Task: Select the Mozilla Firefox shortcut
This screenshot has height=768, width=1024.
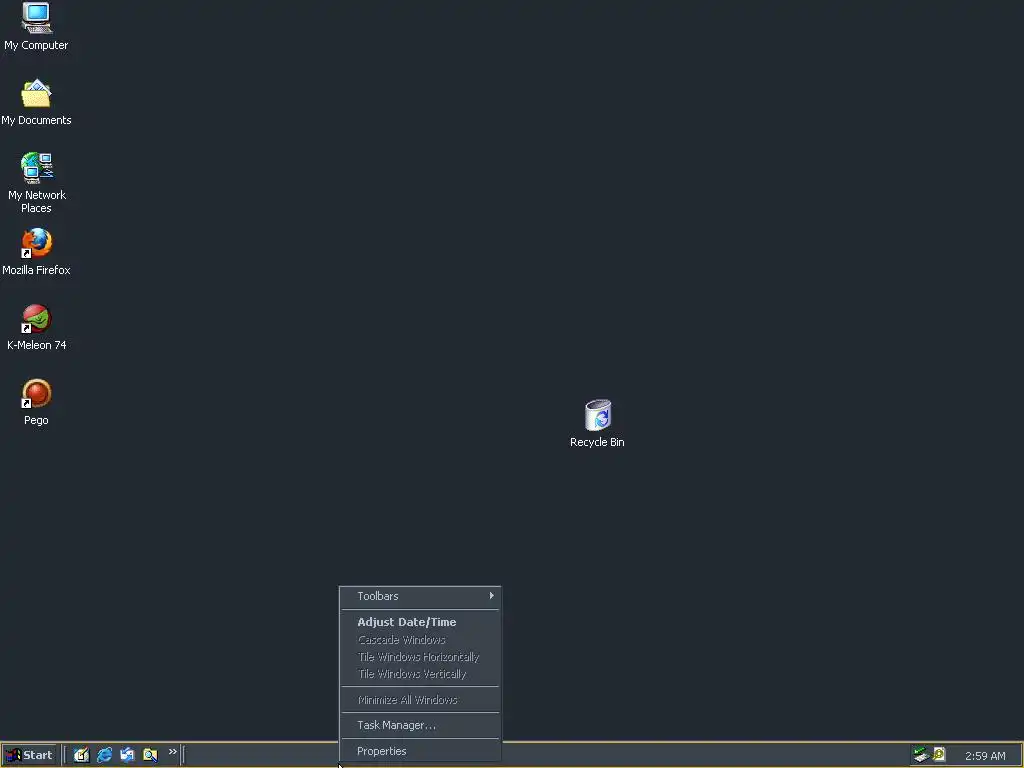Action: click(x=37, y=243)
